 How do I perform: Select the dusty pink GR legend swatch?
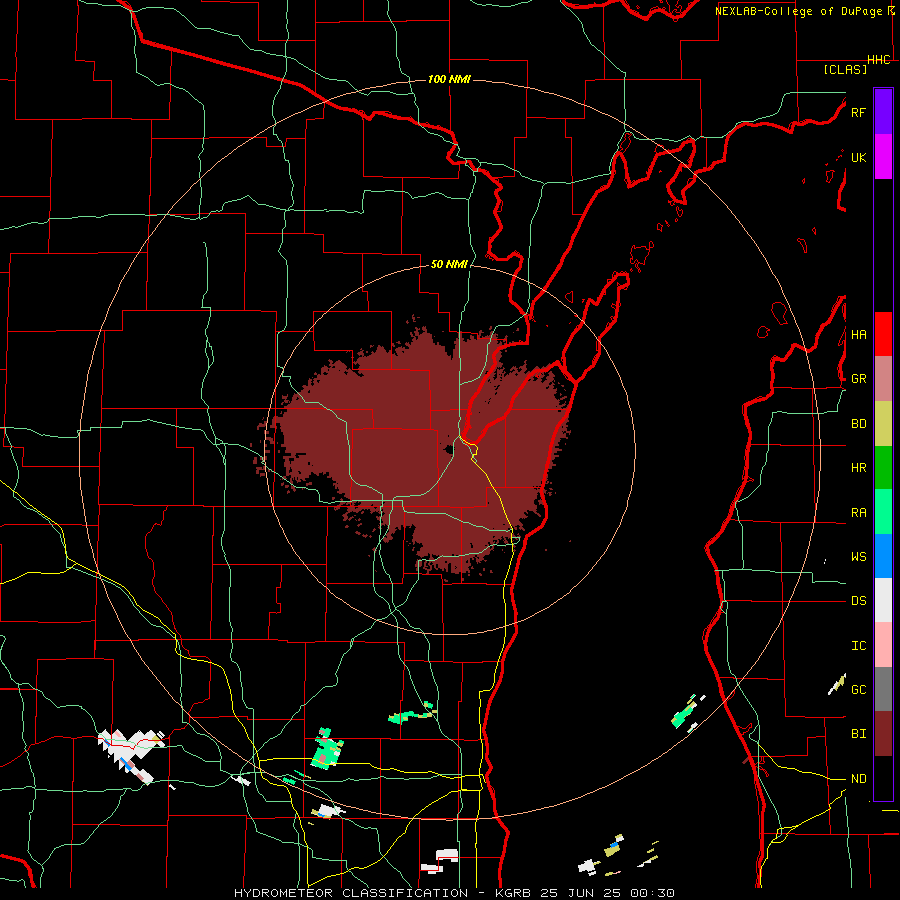click(x=883, y=379)
